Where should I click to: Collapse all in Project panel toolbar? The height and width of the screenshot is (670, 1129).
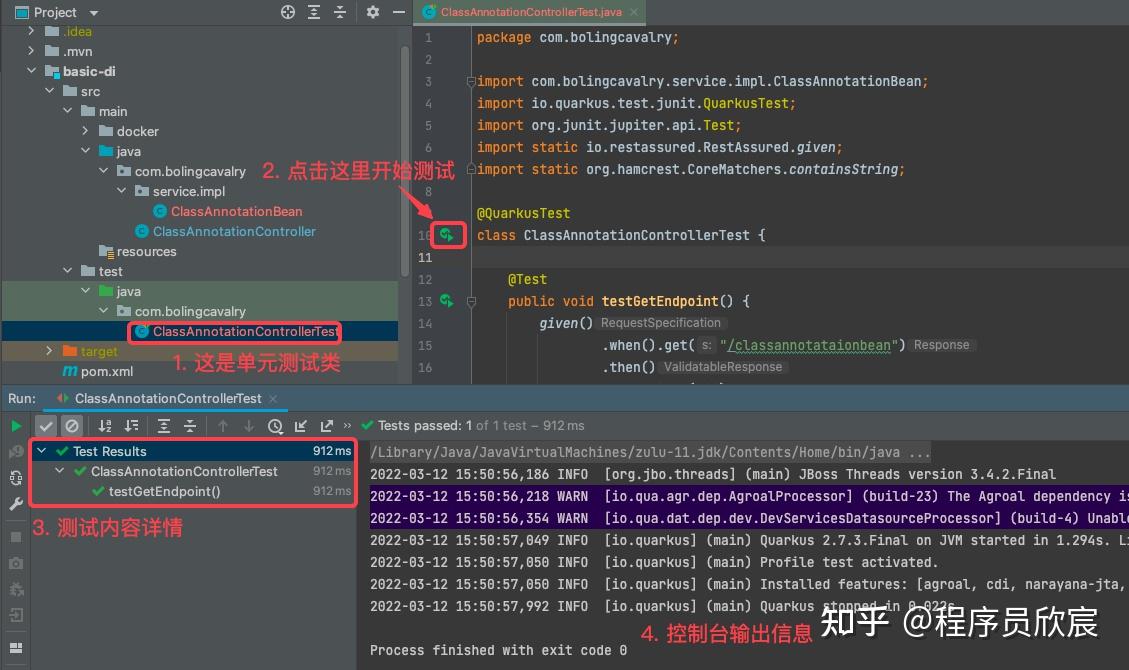[340, 12]
